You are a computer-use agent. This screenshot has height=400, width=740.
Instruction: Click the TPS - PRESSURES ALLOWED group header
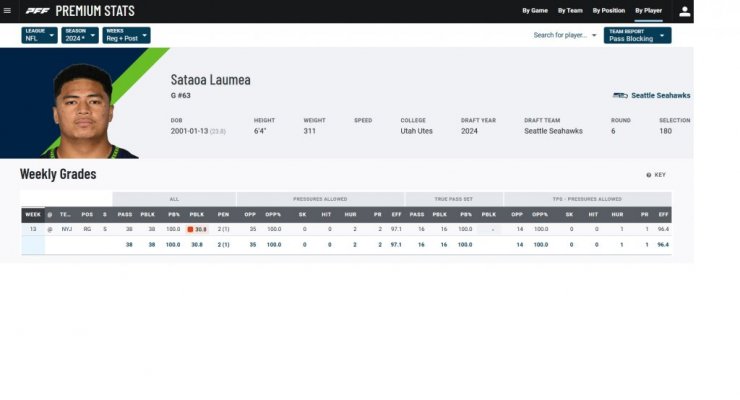(587, 199)
